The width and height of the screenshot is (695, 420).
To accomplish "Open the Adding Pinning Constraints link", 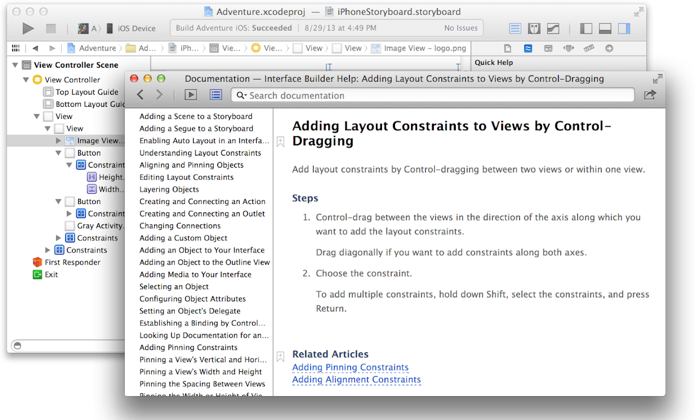I will [350, 367].
